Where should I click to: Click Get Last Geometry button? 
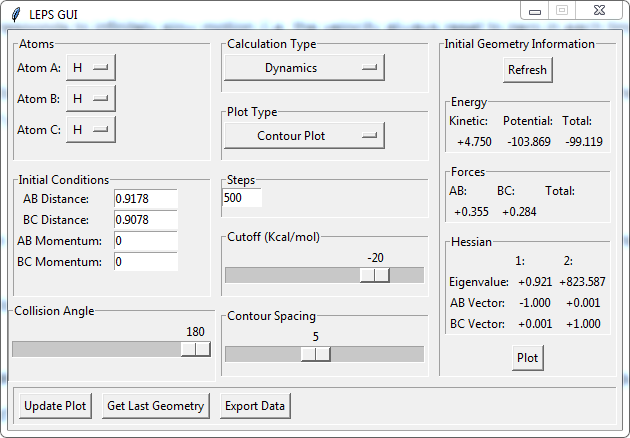[x=156, y=406]
